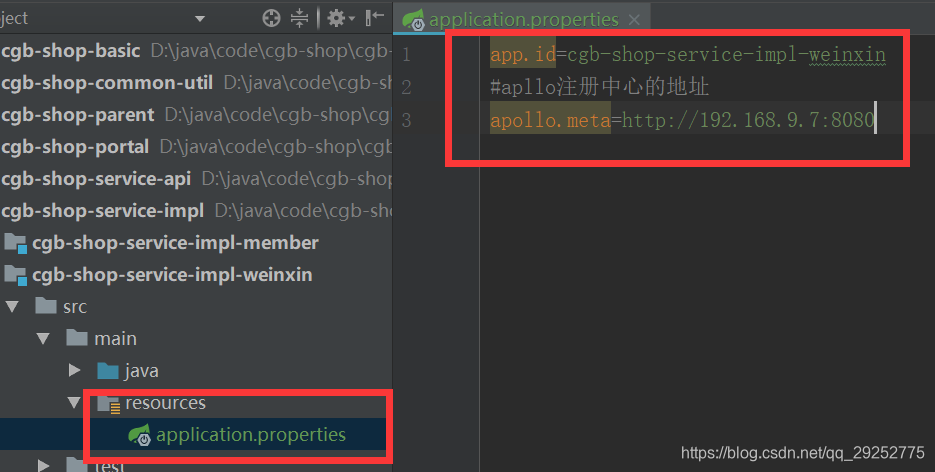
Task: Collapse the main folder
Action: point(43,339)
